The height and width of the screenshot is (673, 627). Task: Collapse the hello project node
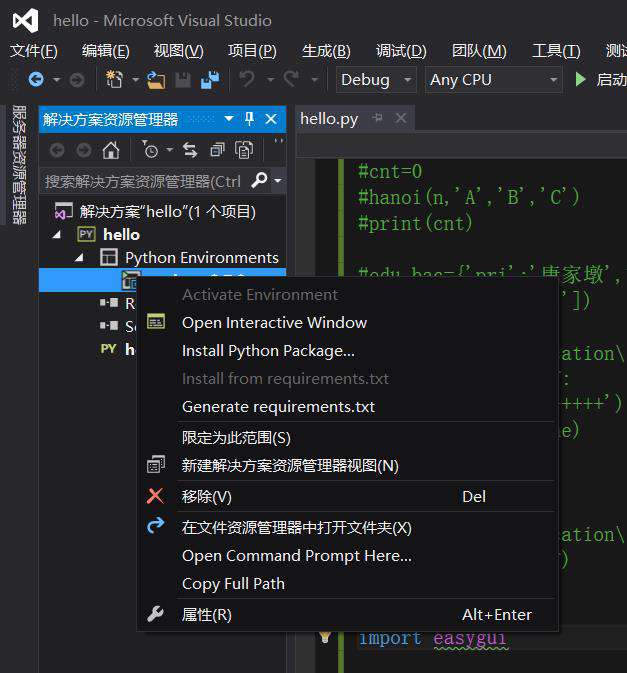[x=57, y=235]
